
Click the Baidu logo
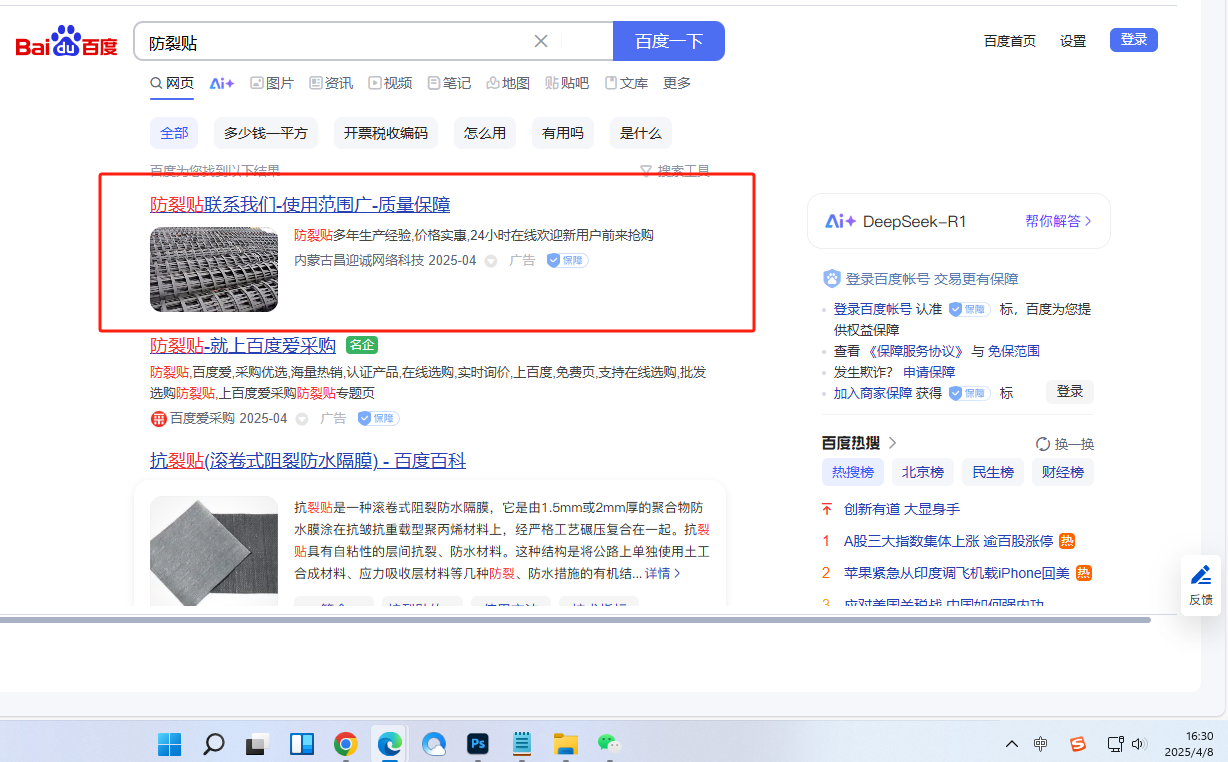coord(66,43)
